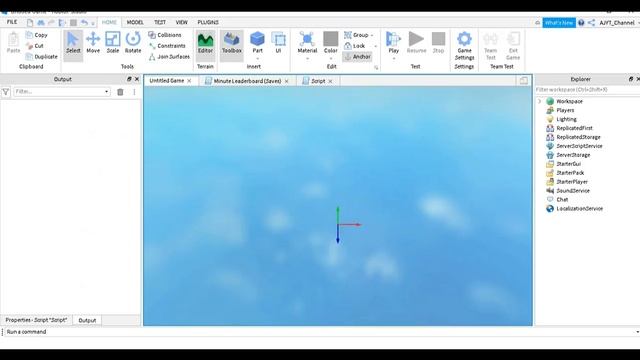
Task: Activate the Move tool
Action: coord(93,42)
